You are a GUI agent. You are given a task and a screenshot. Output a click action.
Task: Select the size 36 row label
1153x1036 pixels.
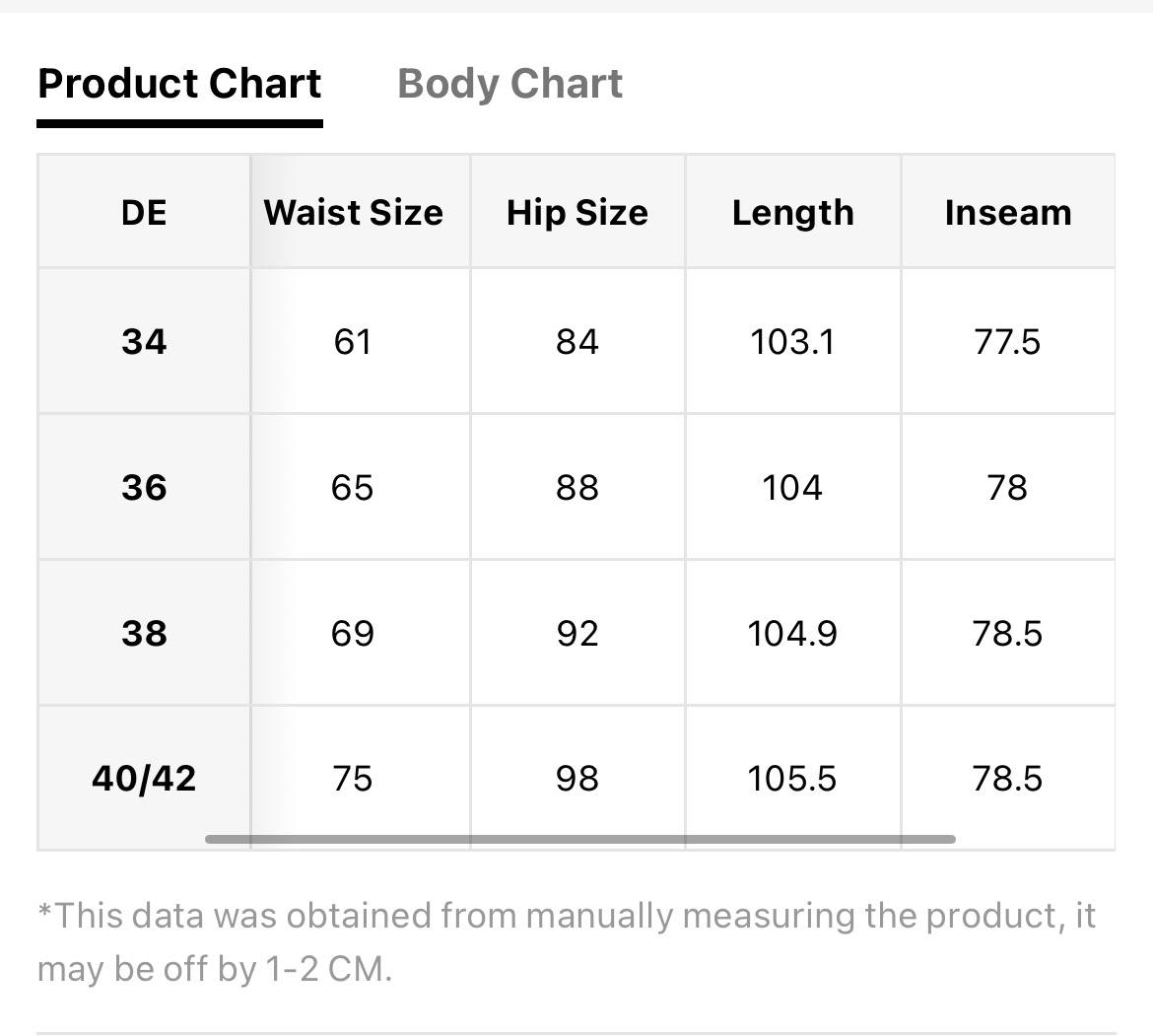[x=144, y=487]
